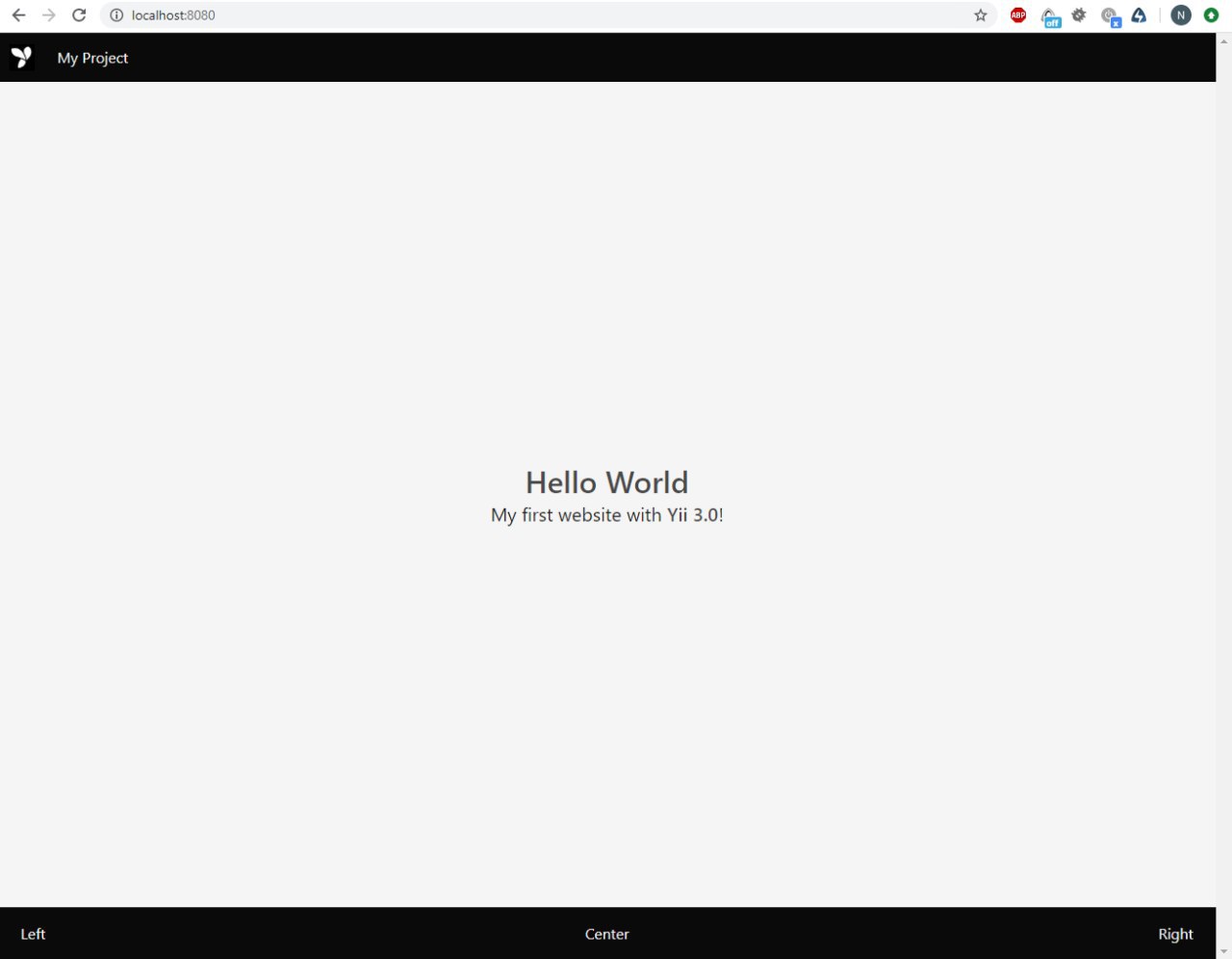Click the Right footer text
This screenshot has width=1232, height=959.
click(x=1175, y=934)
